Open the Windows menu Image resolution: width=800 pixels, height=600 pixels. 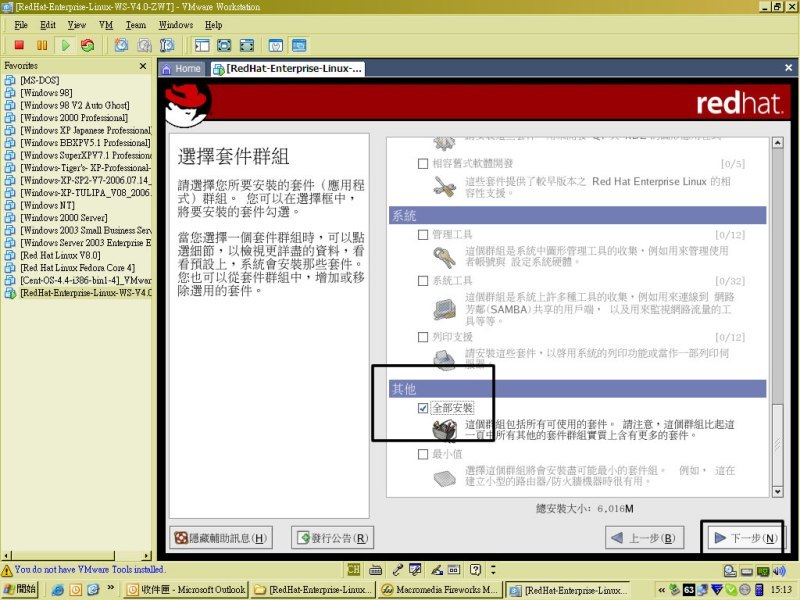176,24
